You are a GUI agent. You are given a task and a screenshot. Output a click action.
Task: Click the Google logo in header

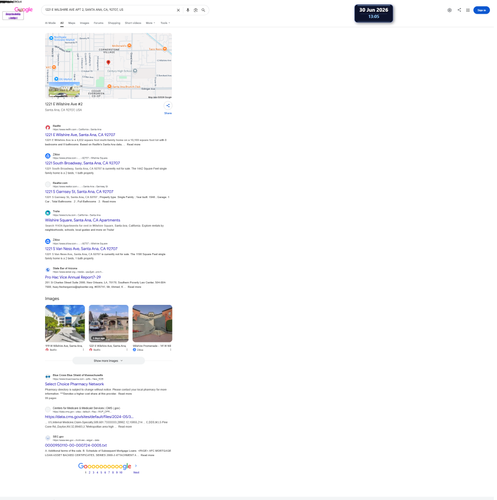click(x=23, y=10)
